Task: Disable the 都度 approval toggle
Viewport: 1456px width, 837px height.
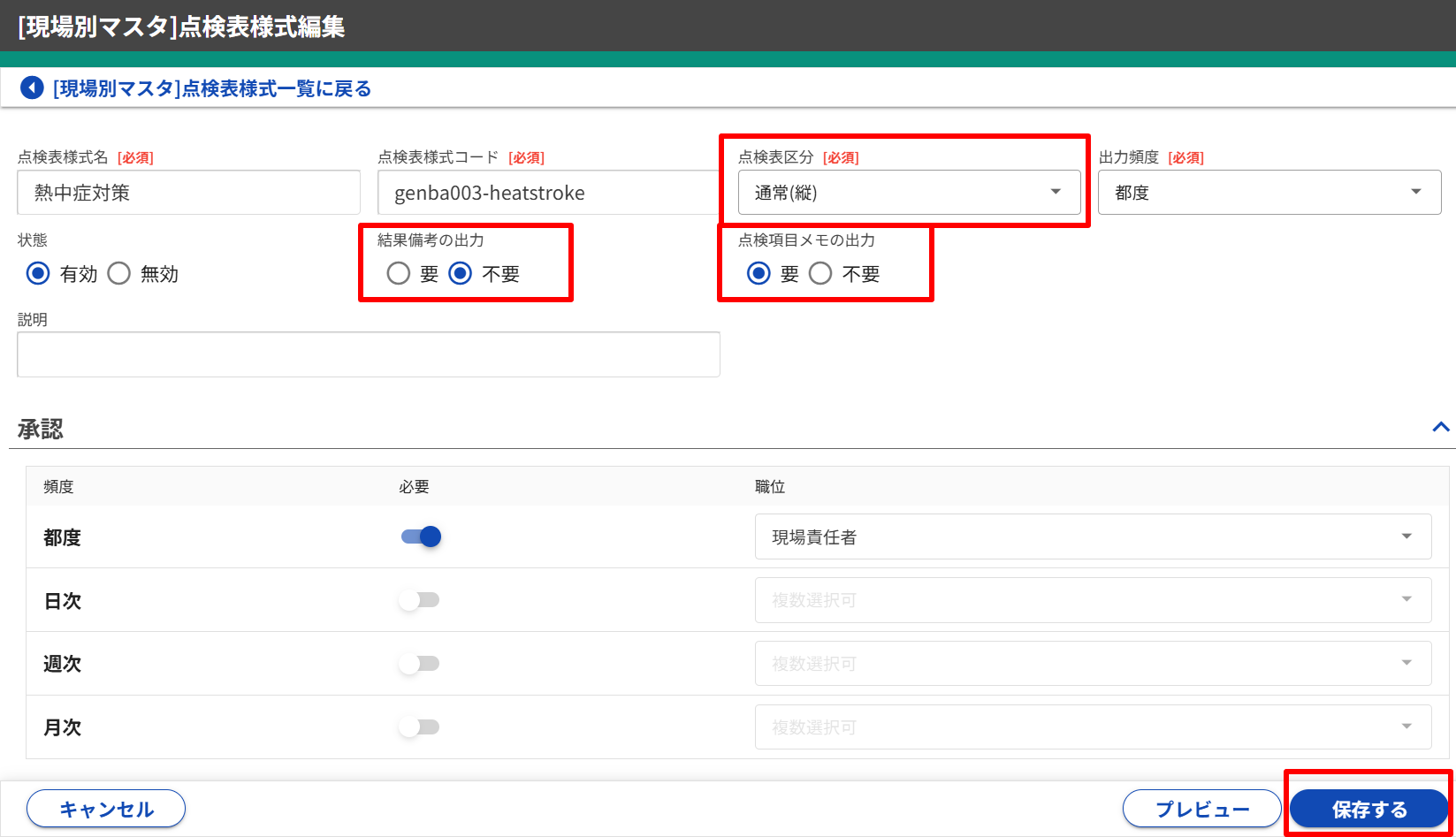Action: (421, 537)
